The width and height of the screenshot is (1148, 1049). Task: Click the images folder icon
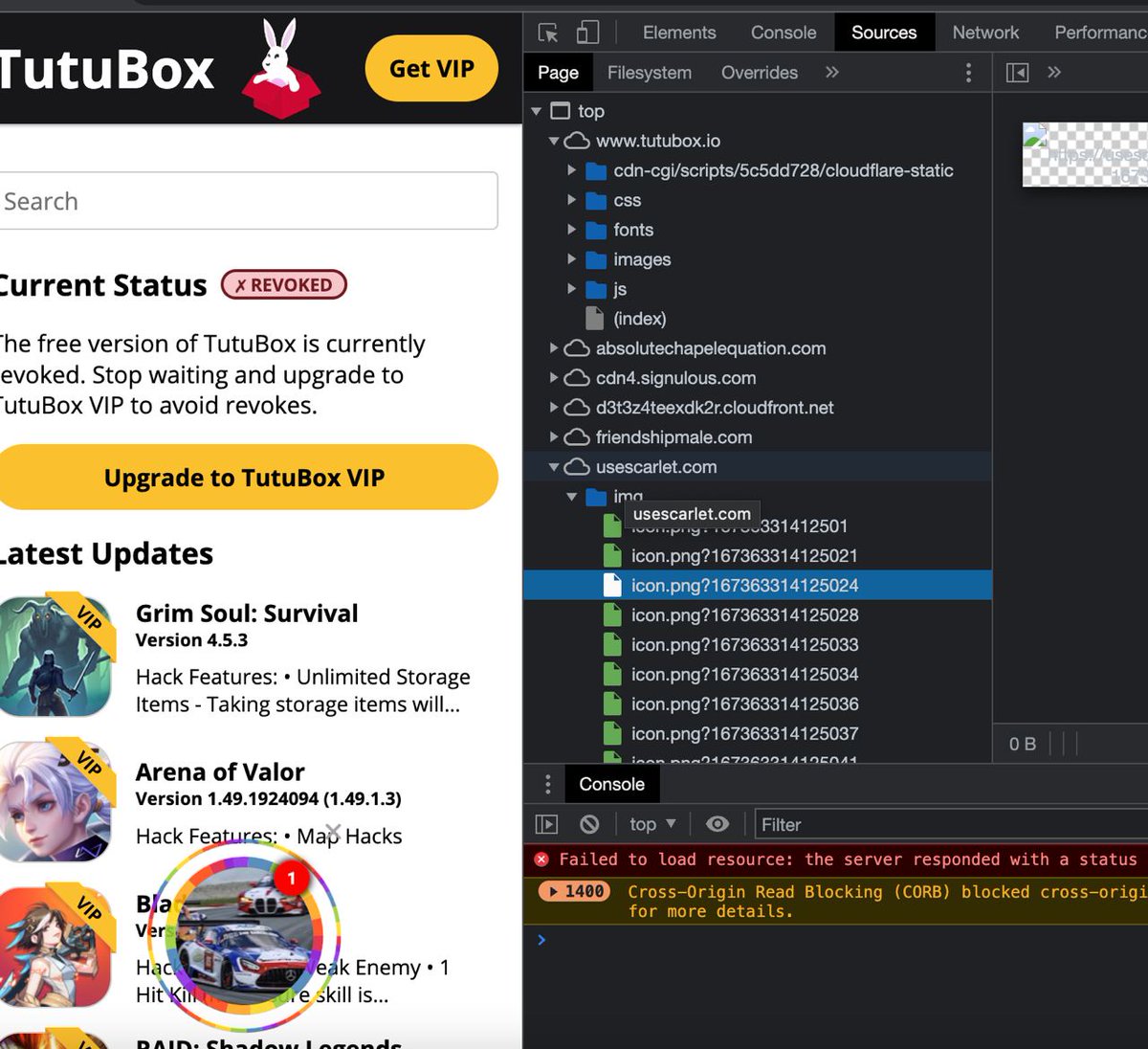click(596, 259)
